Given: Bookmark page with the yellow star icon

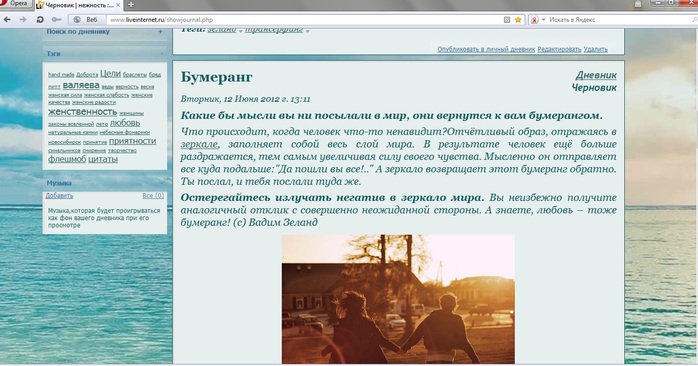Looking at the screenshot, I should [518, 20].
